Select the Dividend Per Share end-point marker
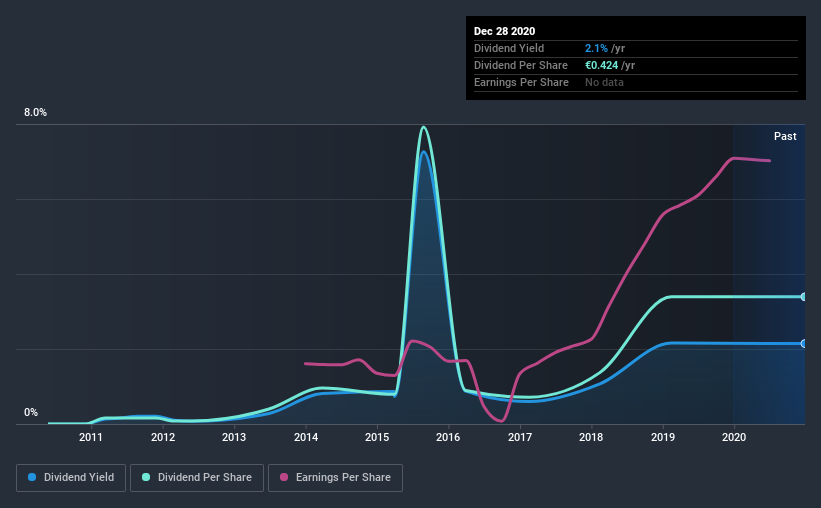The image size is (821, 508). coord(804,297)
